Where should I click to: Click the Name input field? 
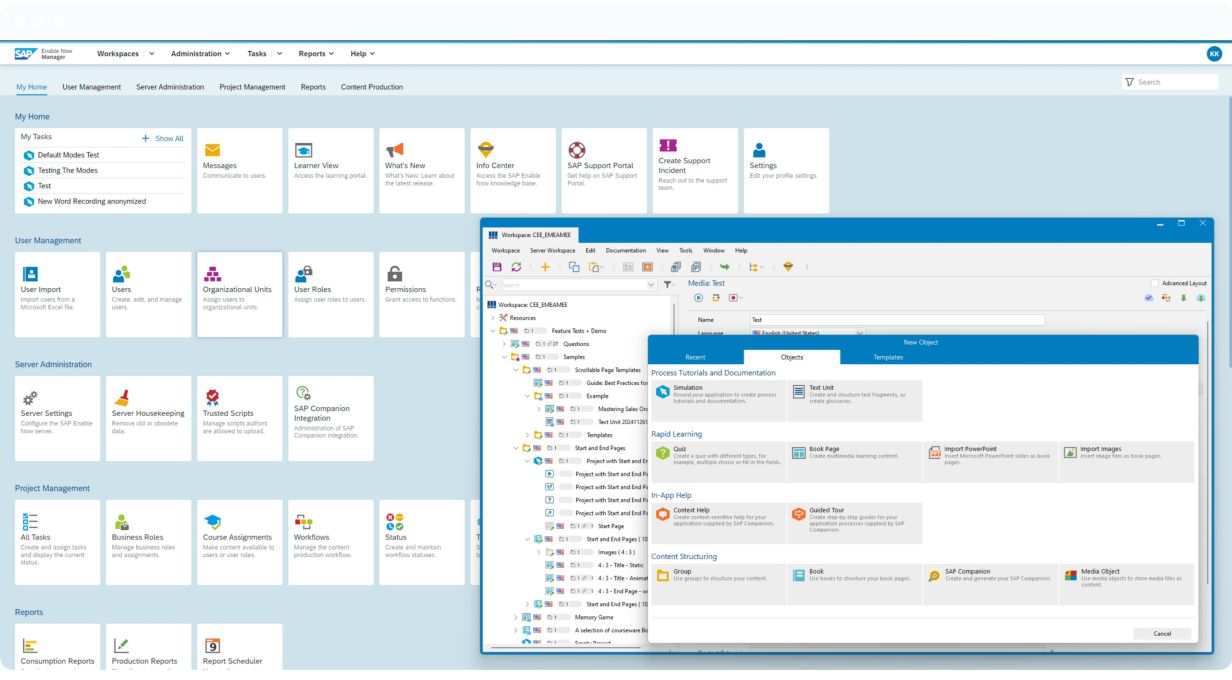[x=897, y=320]
